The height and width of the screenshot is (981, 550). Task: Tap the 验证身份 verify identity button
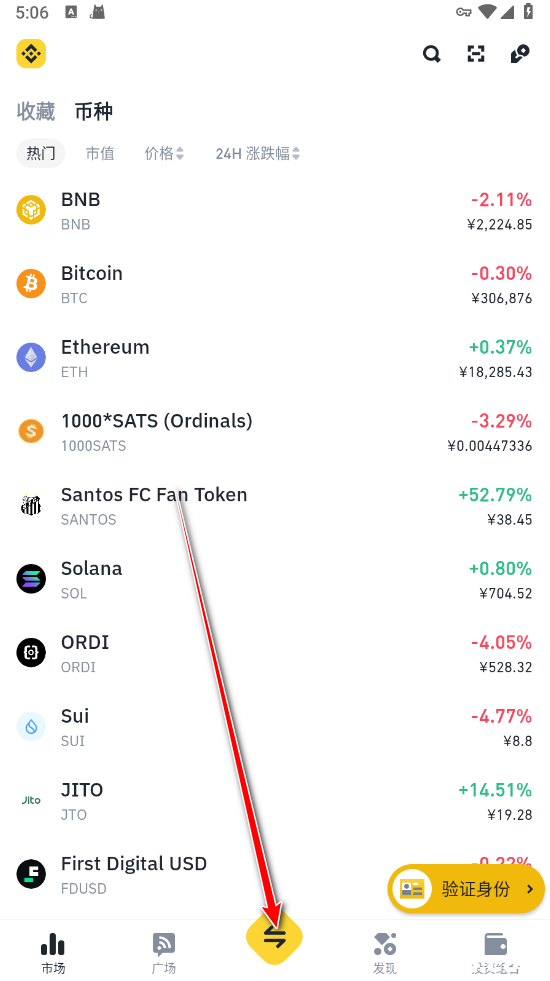(466, 888)
